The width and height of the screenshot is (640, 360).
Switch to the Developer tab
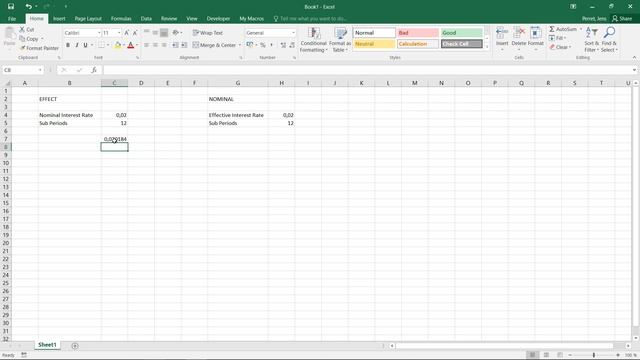pos(218,19)
